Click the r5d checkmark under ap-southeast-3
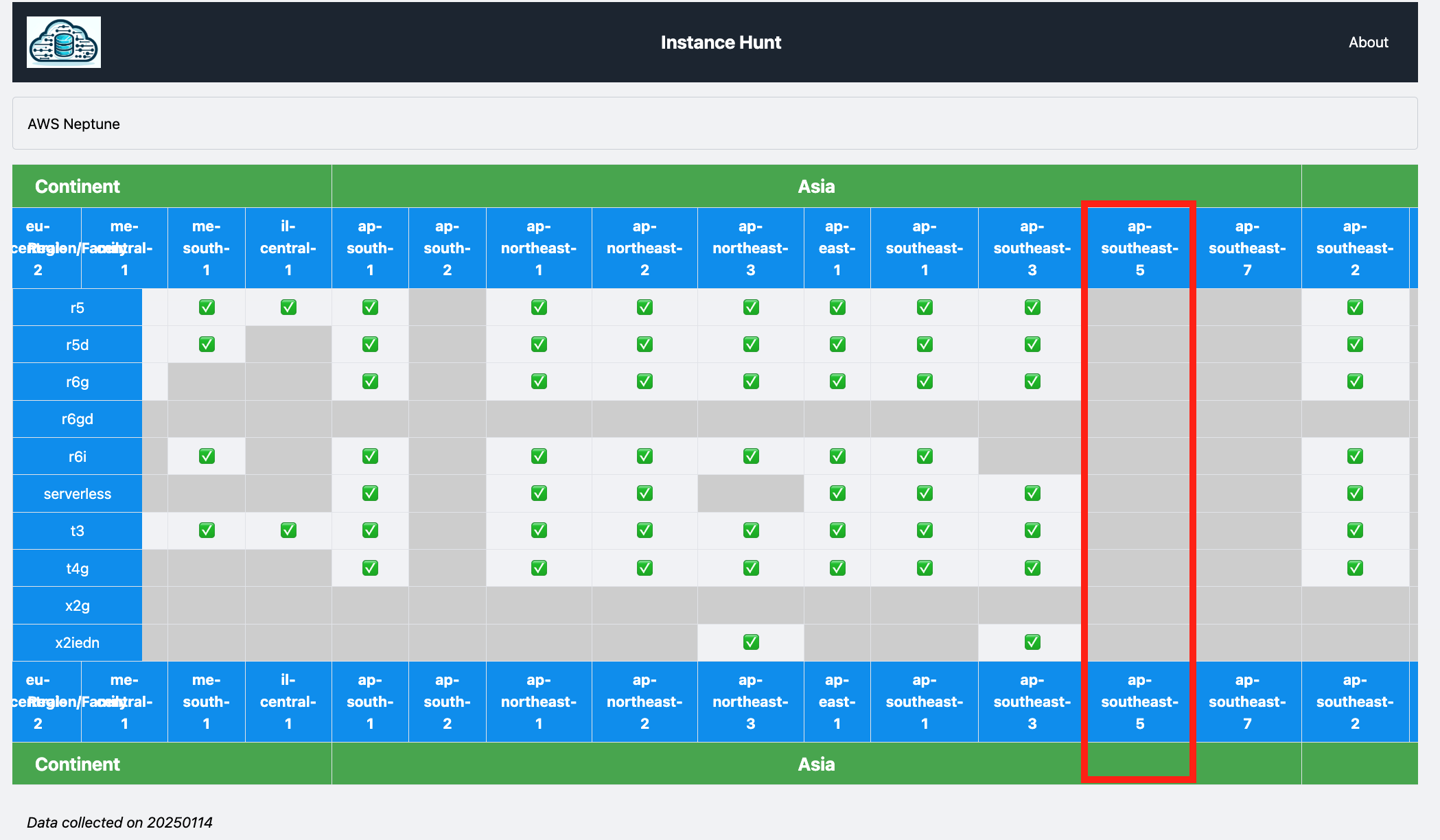The width and height of the screenshot is (1440, 840). (1032, 344)
